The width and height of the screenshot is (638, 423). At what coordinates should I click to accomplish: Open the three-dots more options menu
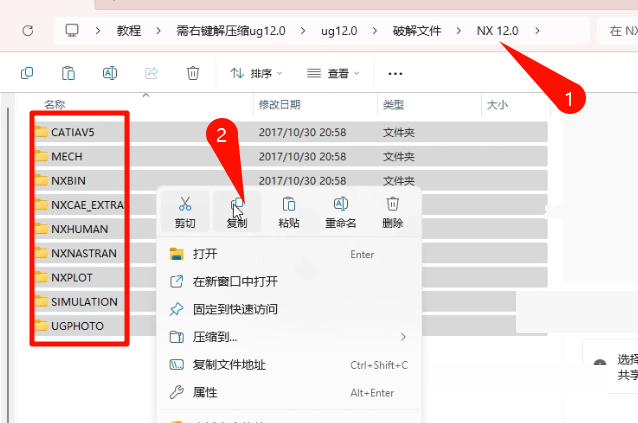(395, 74)
